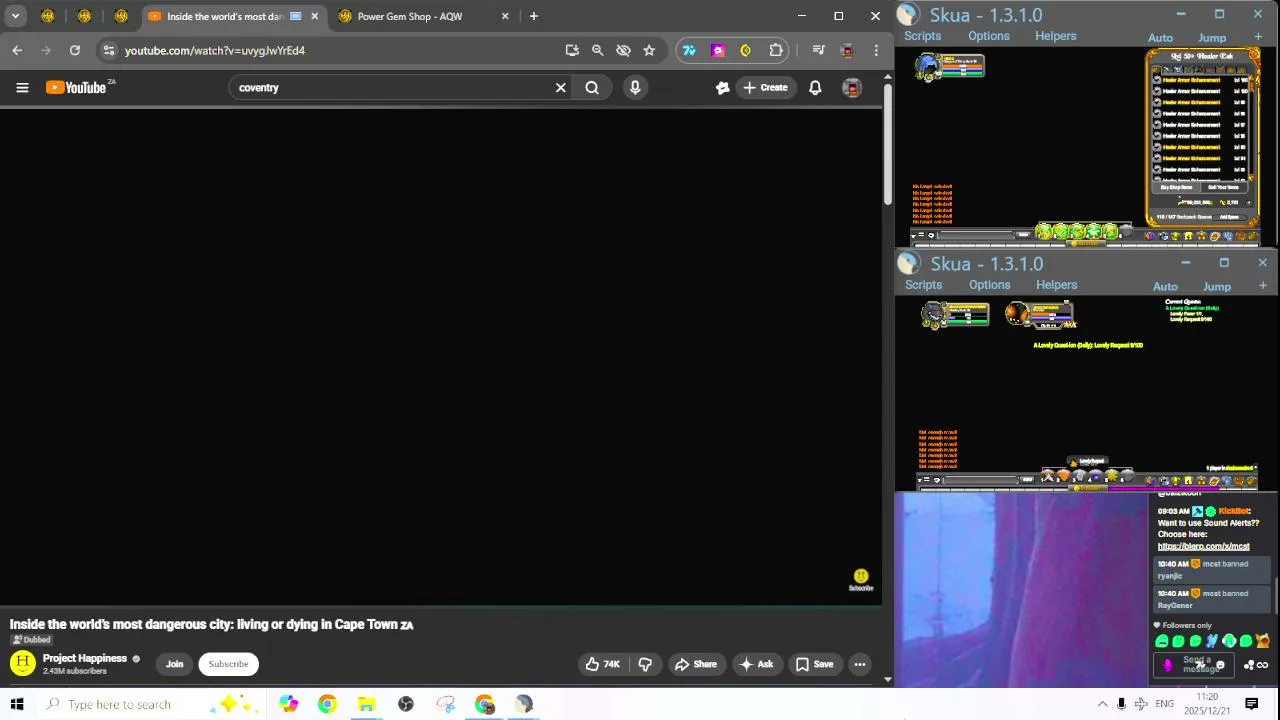Click the plus button in top Skua window

coord(1258,37)
